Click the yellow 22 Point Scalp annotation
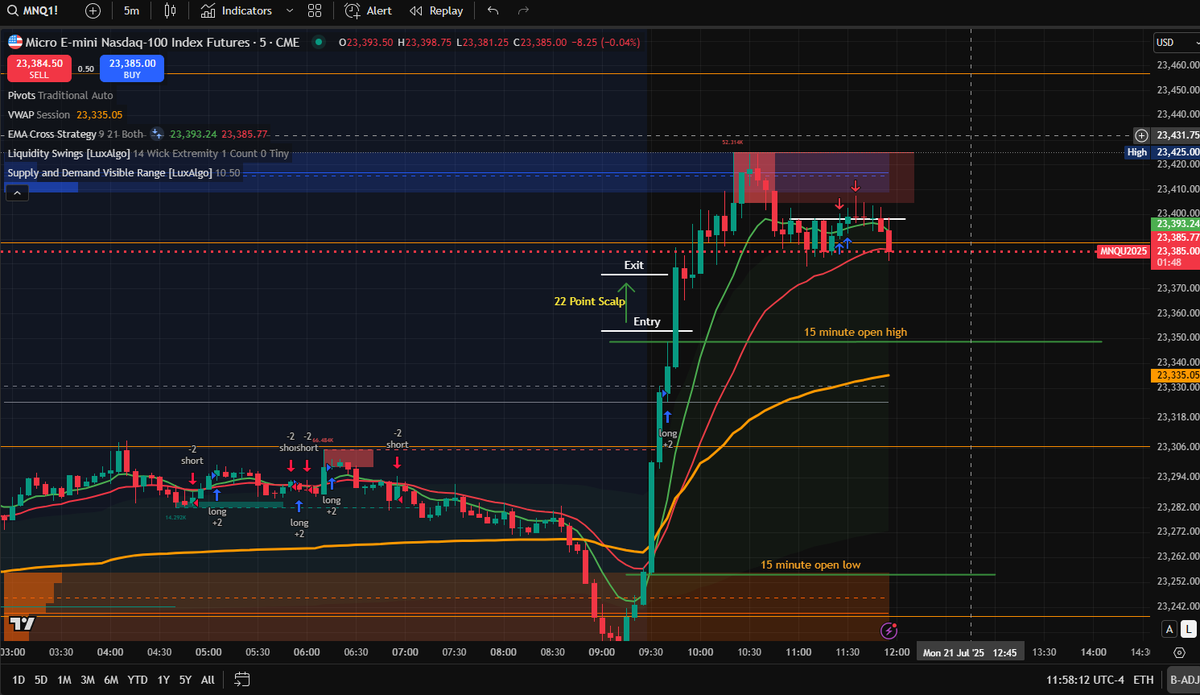The width and height of the screenshot is (1200, 695). [x=590, y=301]
